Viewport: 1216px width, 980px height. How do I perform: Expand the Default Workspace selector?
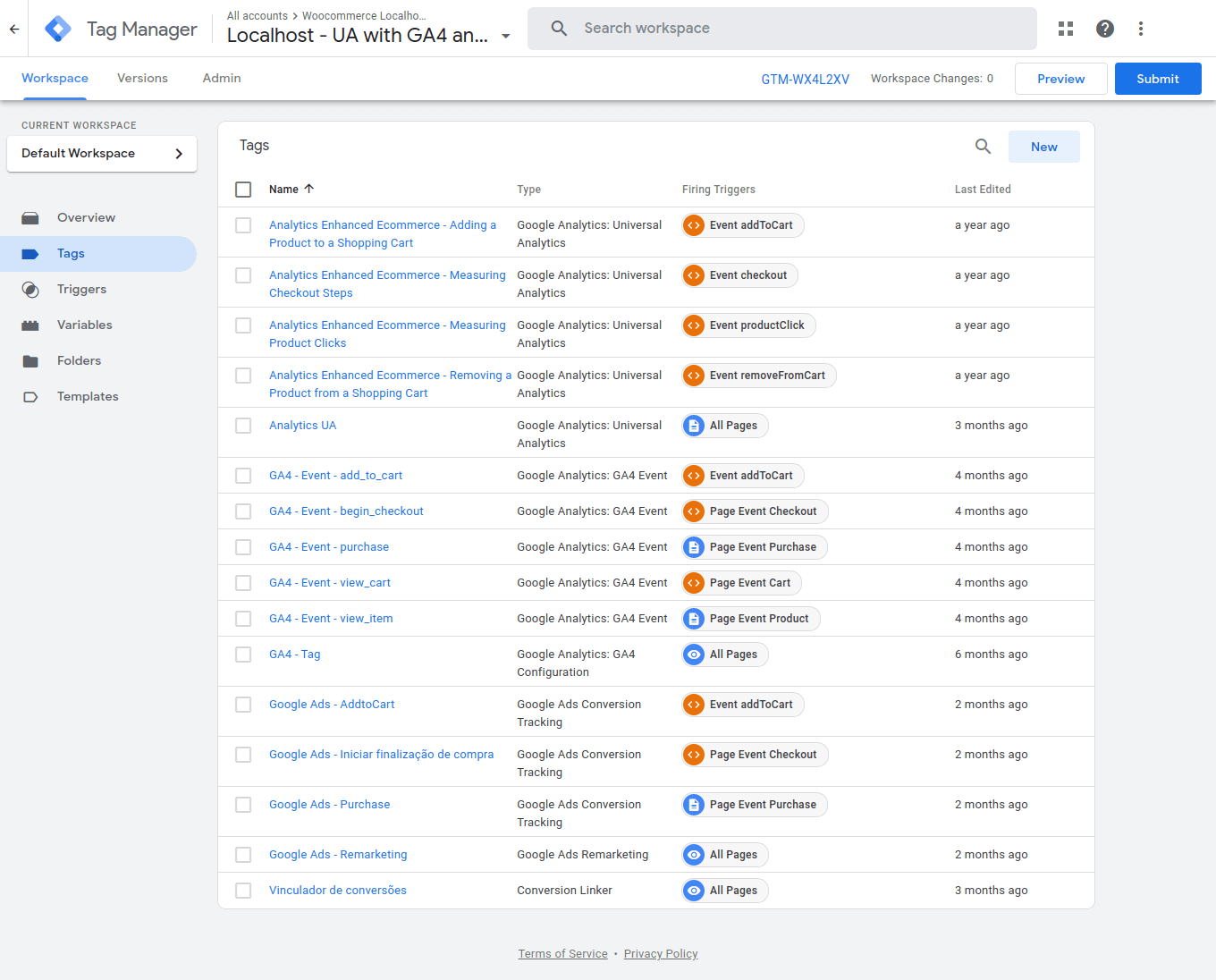101,154
